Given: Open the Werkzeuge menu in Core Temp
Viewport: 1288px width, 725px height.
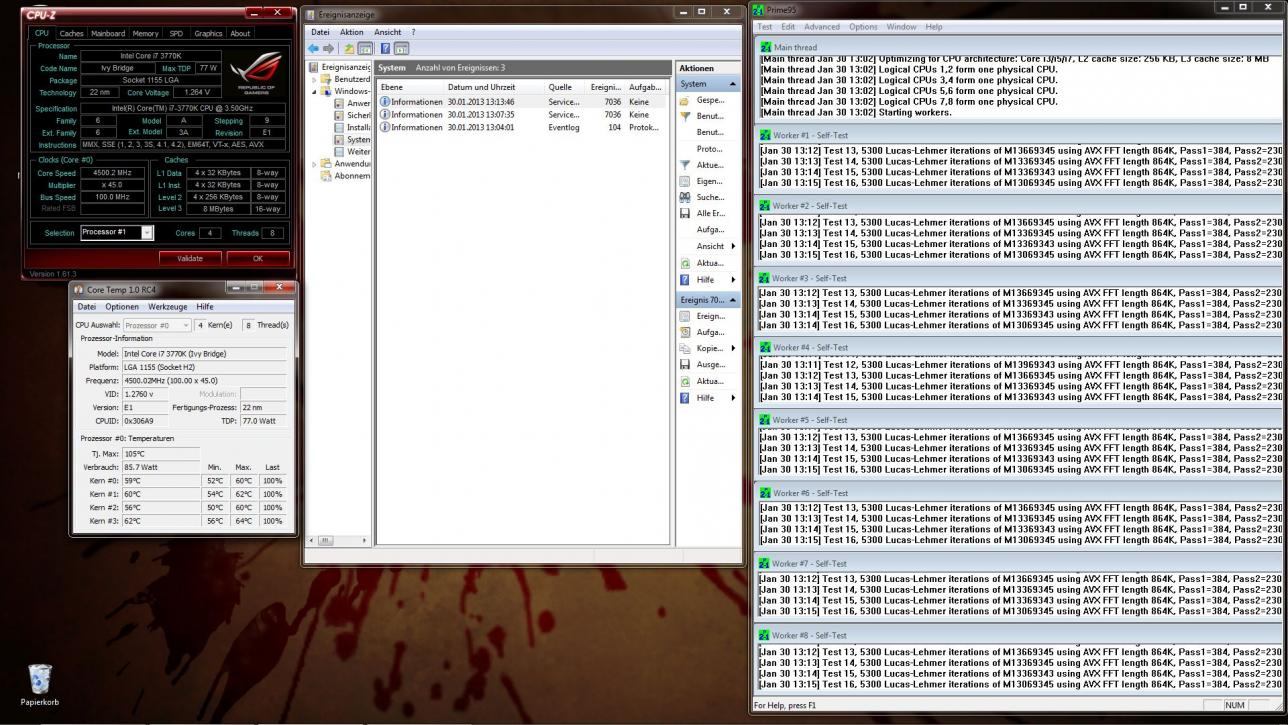Looking at the screenshot, I should 167,307.
